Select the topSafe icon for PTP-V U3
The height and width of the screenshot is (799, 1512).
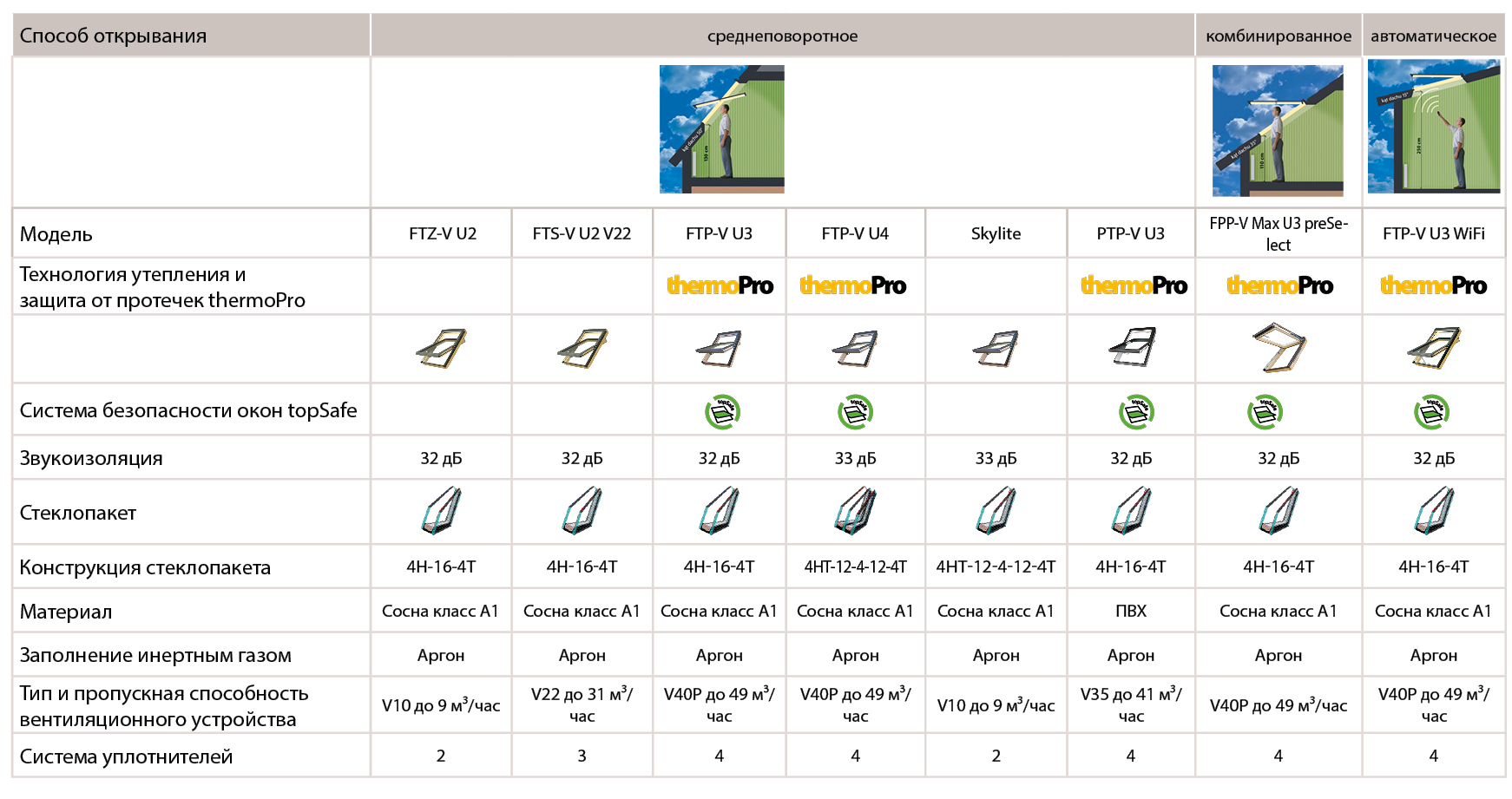click(x=1135, y=411)
